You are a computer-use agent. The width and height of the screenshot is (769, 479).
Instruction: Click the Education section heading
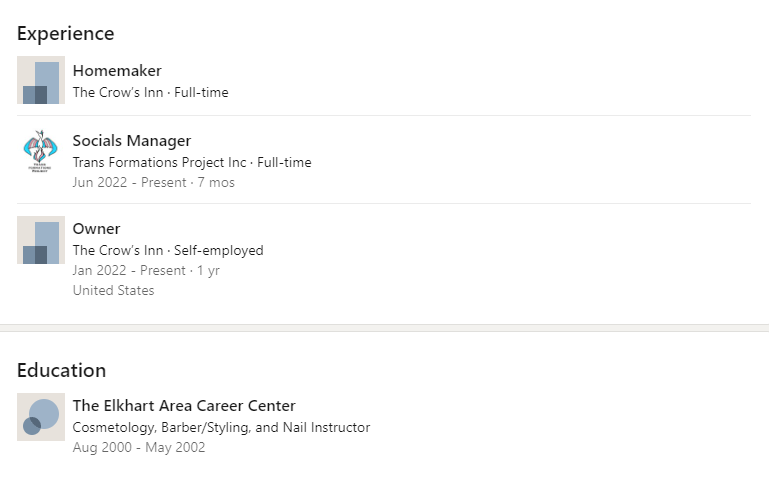(62, 371)
